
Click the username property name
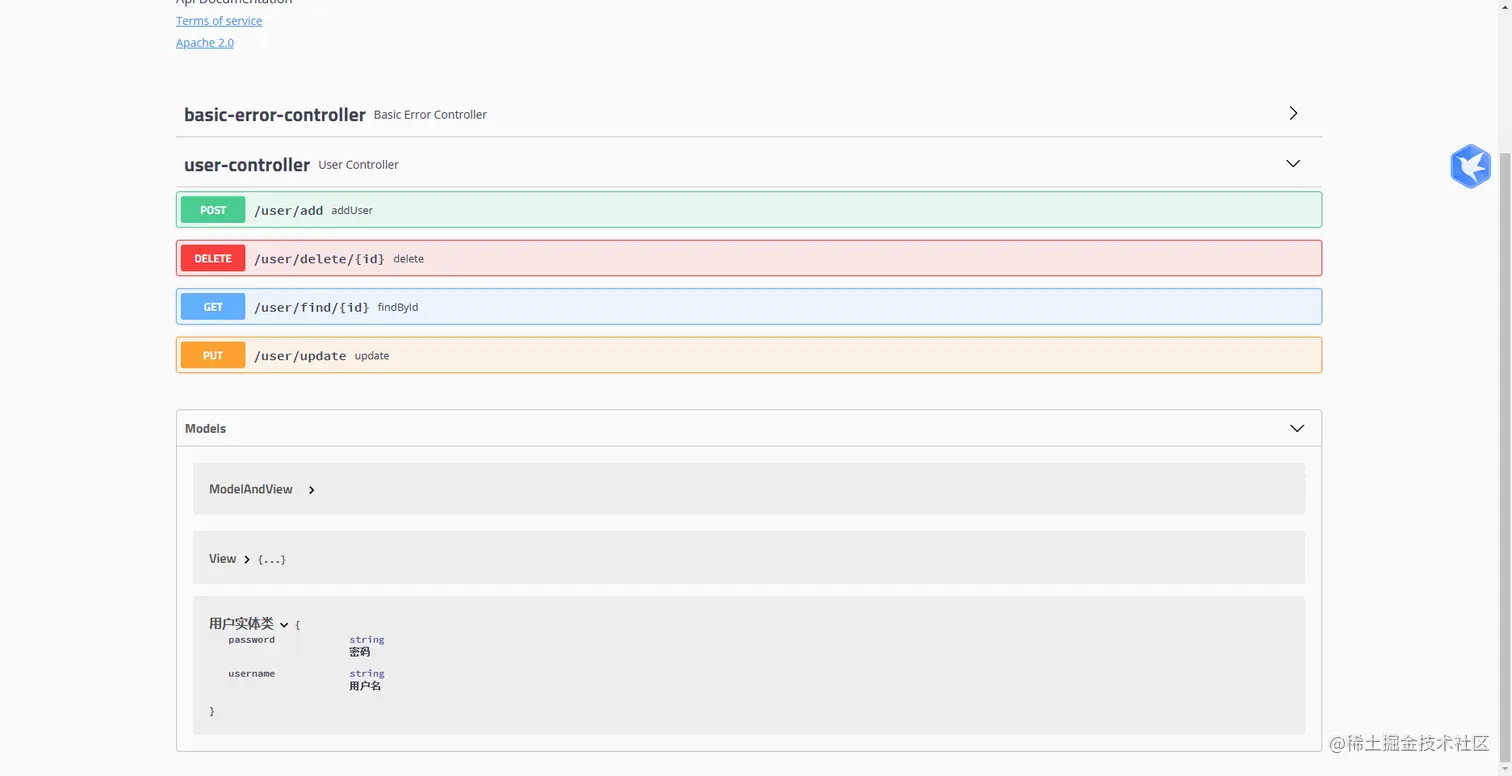click(x=251, y=674)
